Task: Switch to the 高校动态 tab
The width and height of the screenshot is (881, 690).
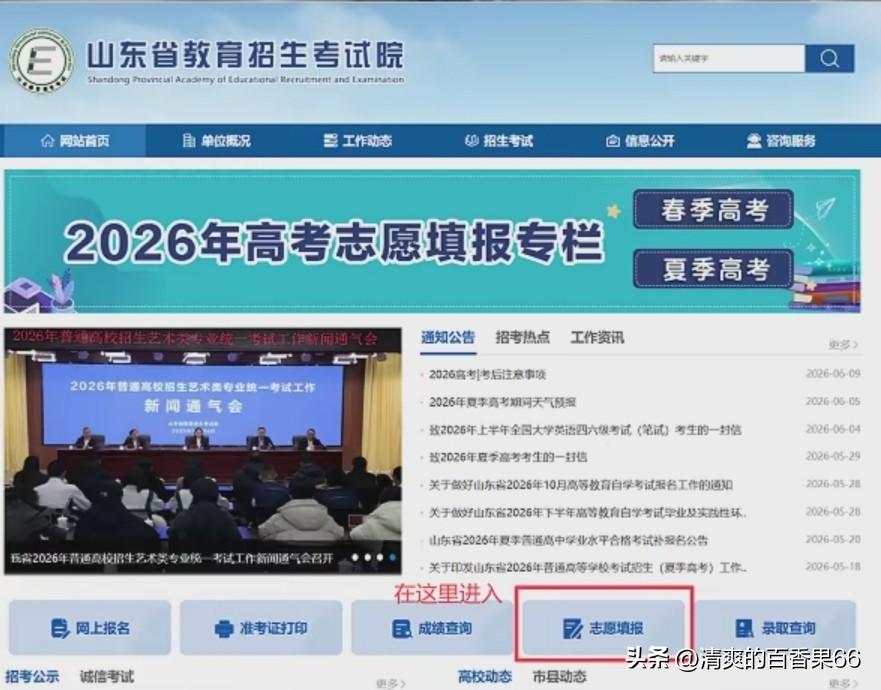Action: (485, 677)
